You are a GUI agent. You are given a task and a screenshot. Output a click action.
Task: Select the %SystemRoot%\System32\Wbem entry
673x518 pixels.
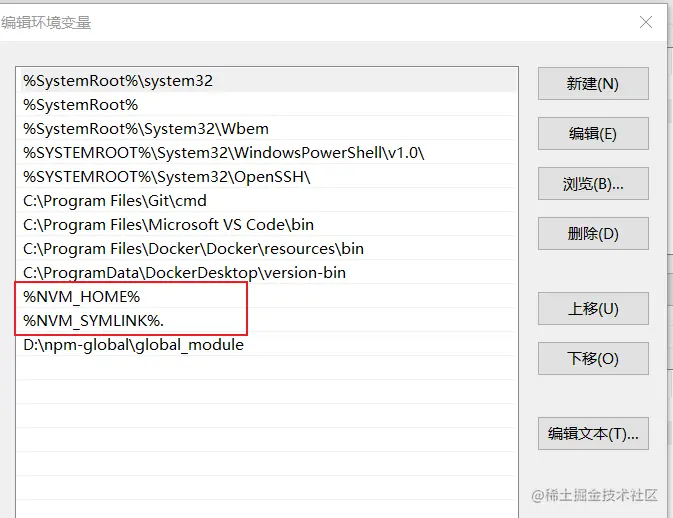click(145, 129)
